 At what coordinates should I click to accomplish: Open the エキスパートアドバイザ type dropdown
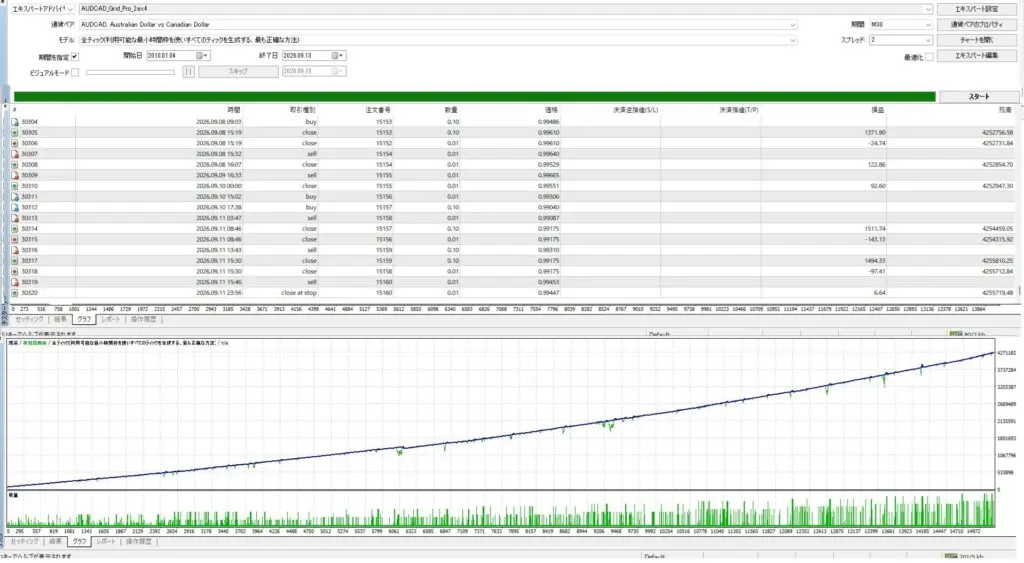coord(41,9)
